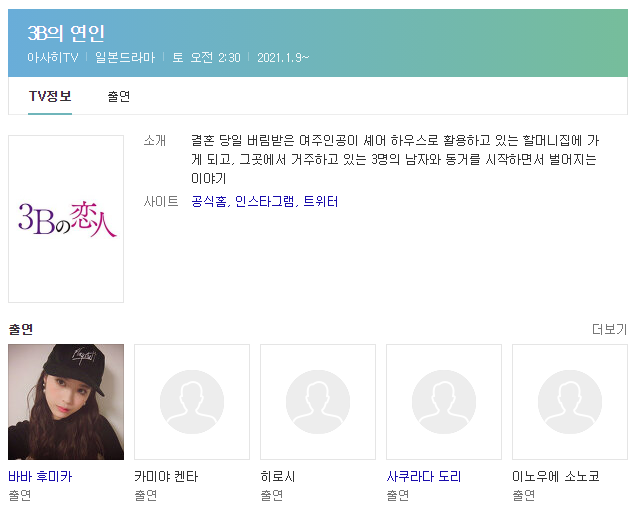This screenshot has height=509, width=637.
Task: Expand cast list with 더보기
Action: pos(609,329)
